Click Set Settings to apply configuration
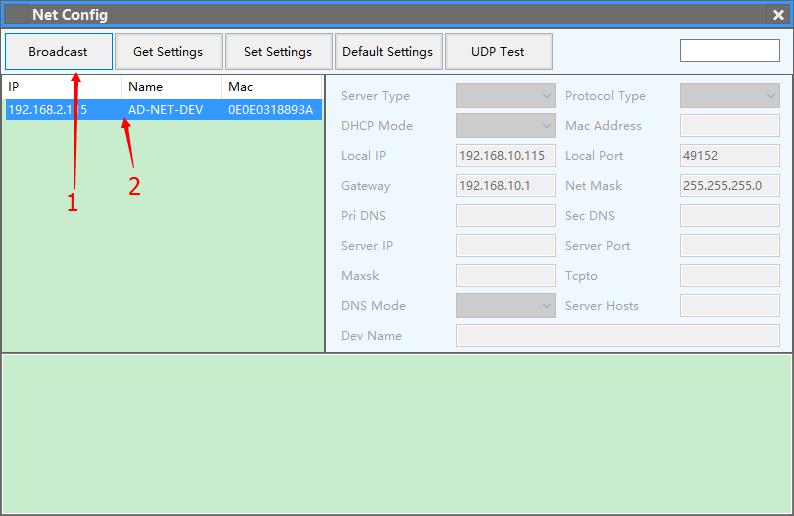The width and height of the screenshot is (794, 516). (278, 52)
